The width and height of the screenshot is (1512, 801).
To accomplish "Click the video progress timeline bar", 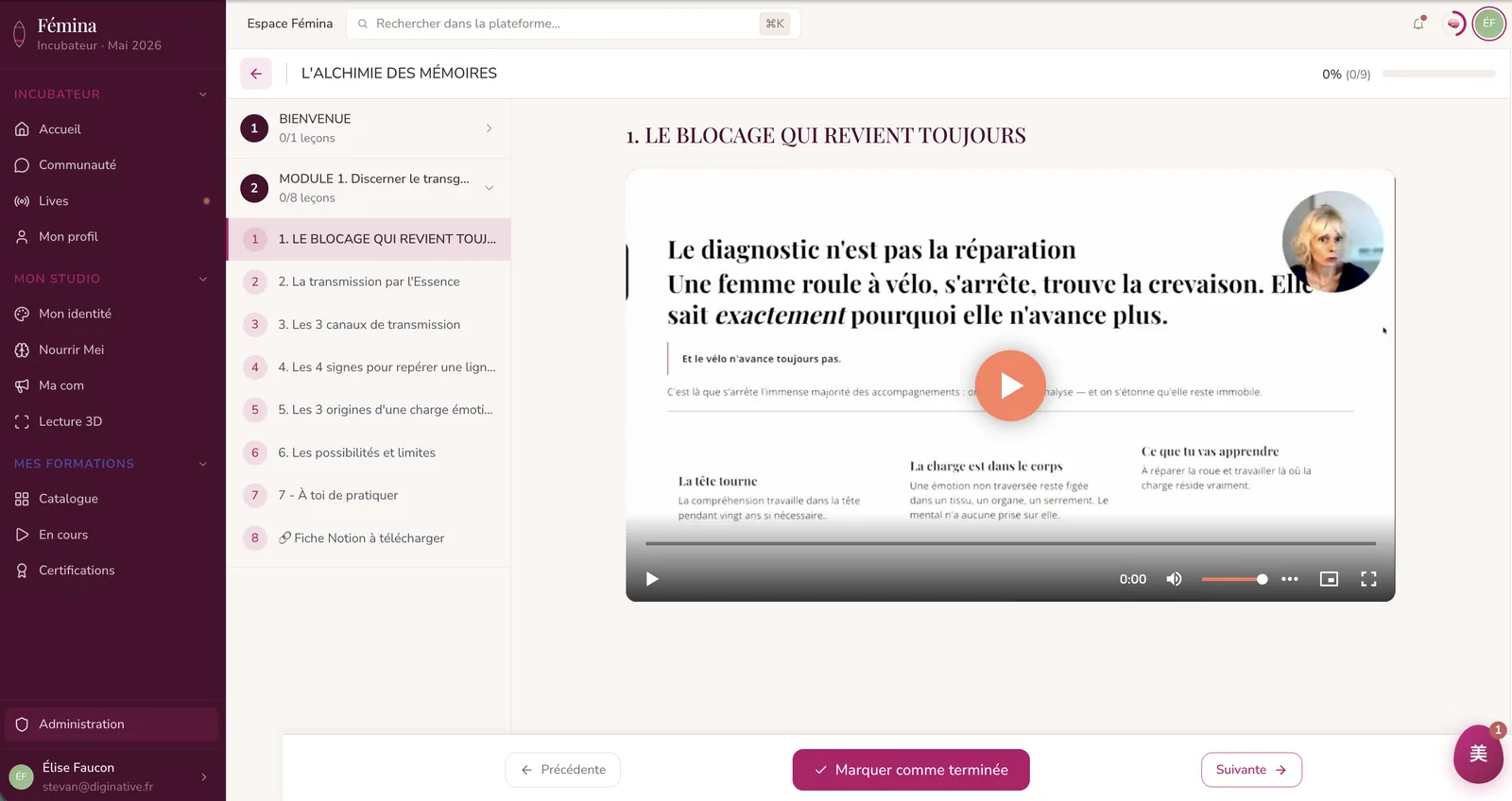I will [1010, 543].
